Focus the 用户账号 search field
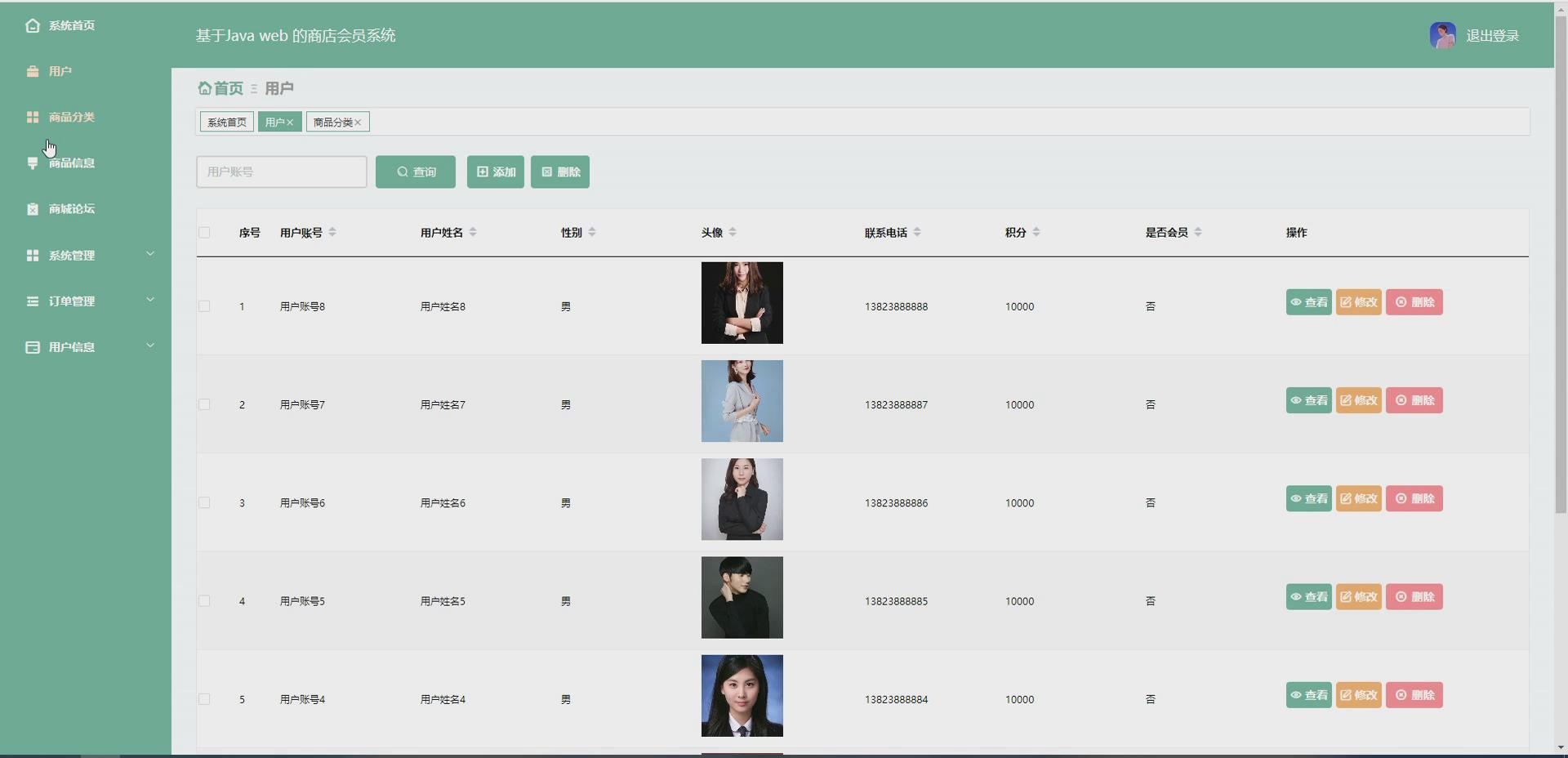 [x=282, y=172]
